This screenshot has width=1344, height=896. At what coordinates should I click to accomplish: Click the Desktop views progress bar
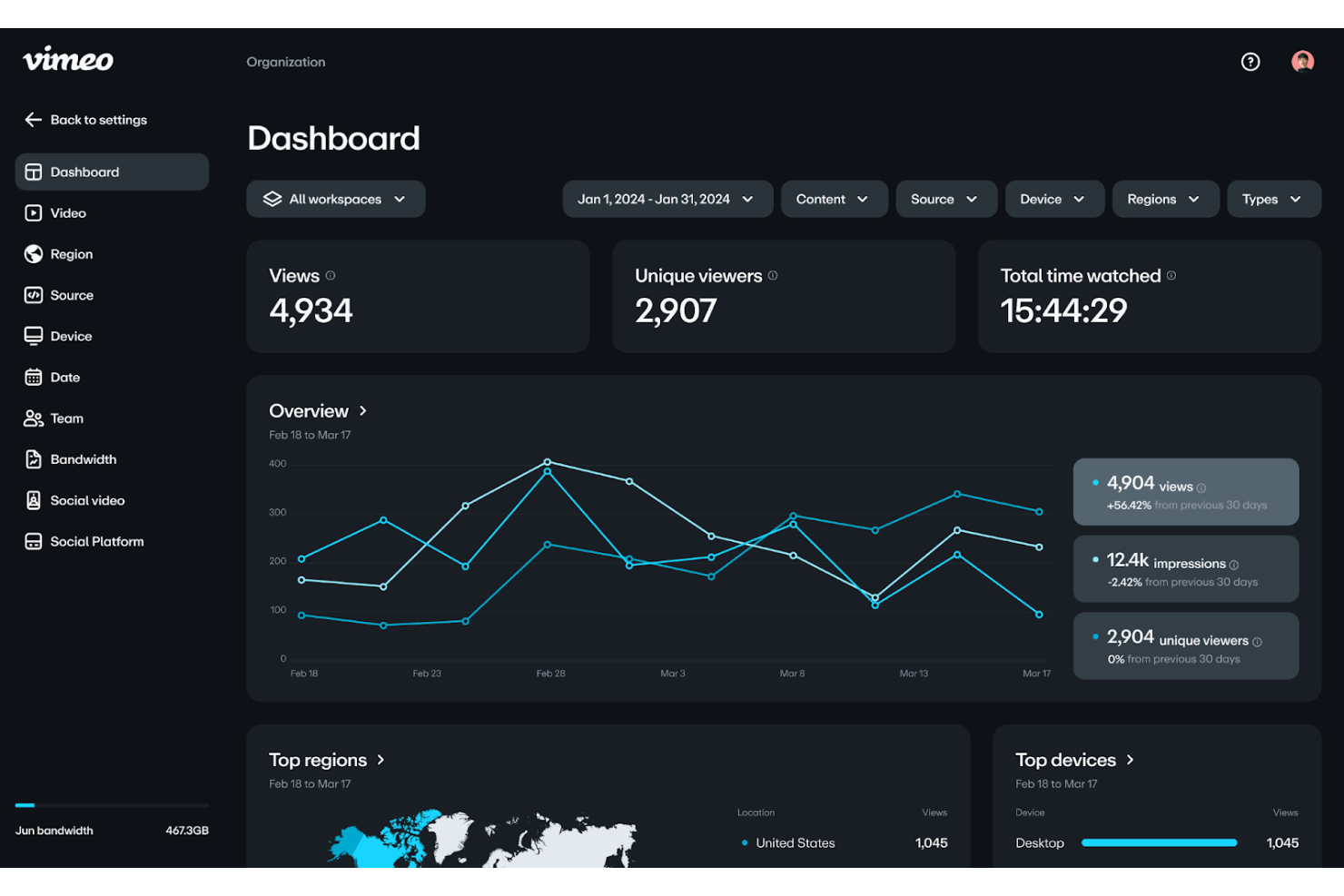pos(1159,842)
